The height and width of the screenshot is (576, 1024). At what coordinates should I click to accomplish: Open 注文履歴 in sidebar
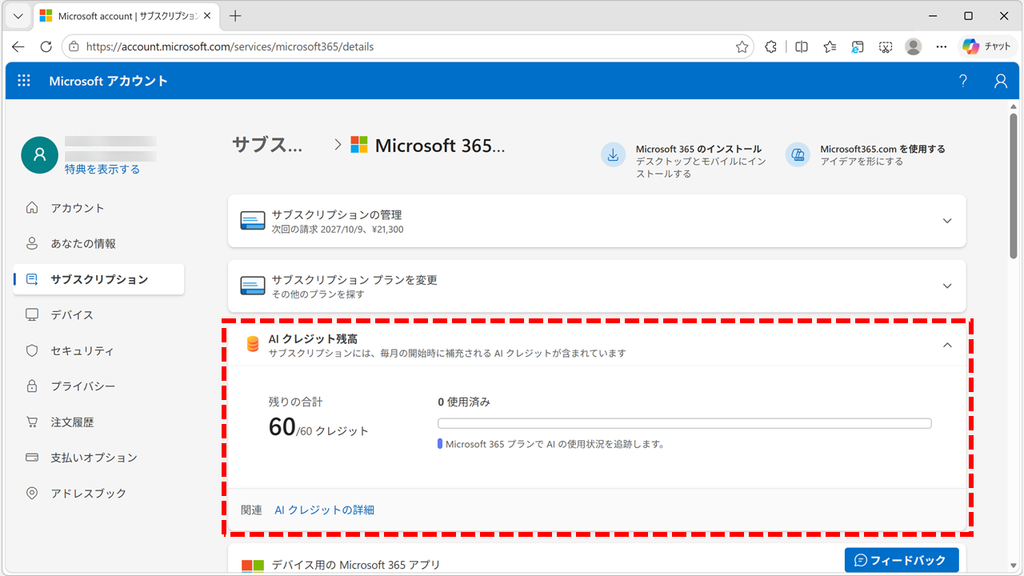pos(99,422)
